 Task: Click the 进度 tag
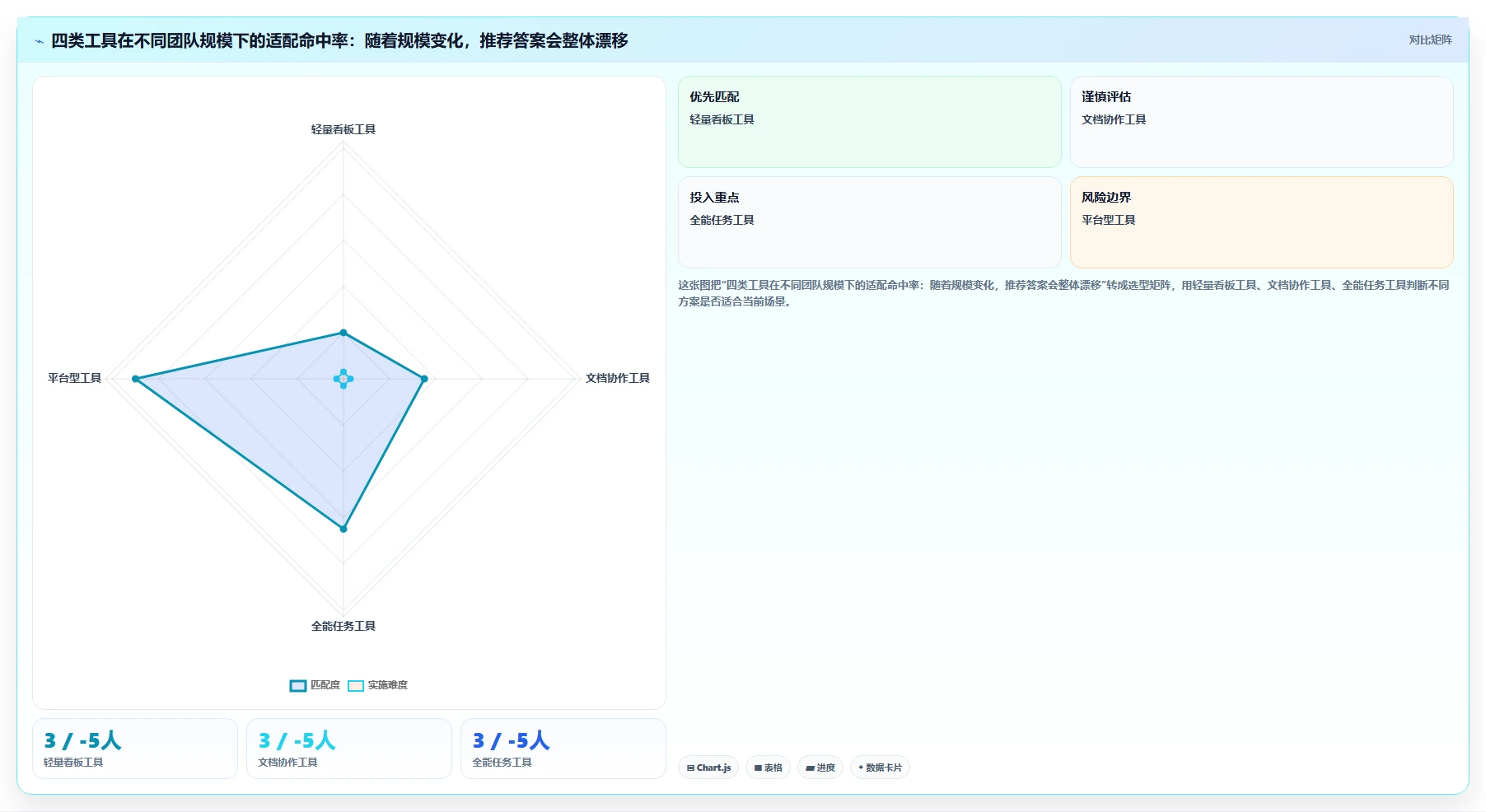click(820, 768)
